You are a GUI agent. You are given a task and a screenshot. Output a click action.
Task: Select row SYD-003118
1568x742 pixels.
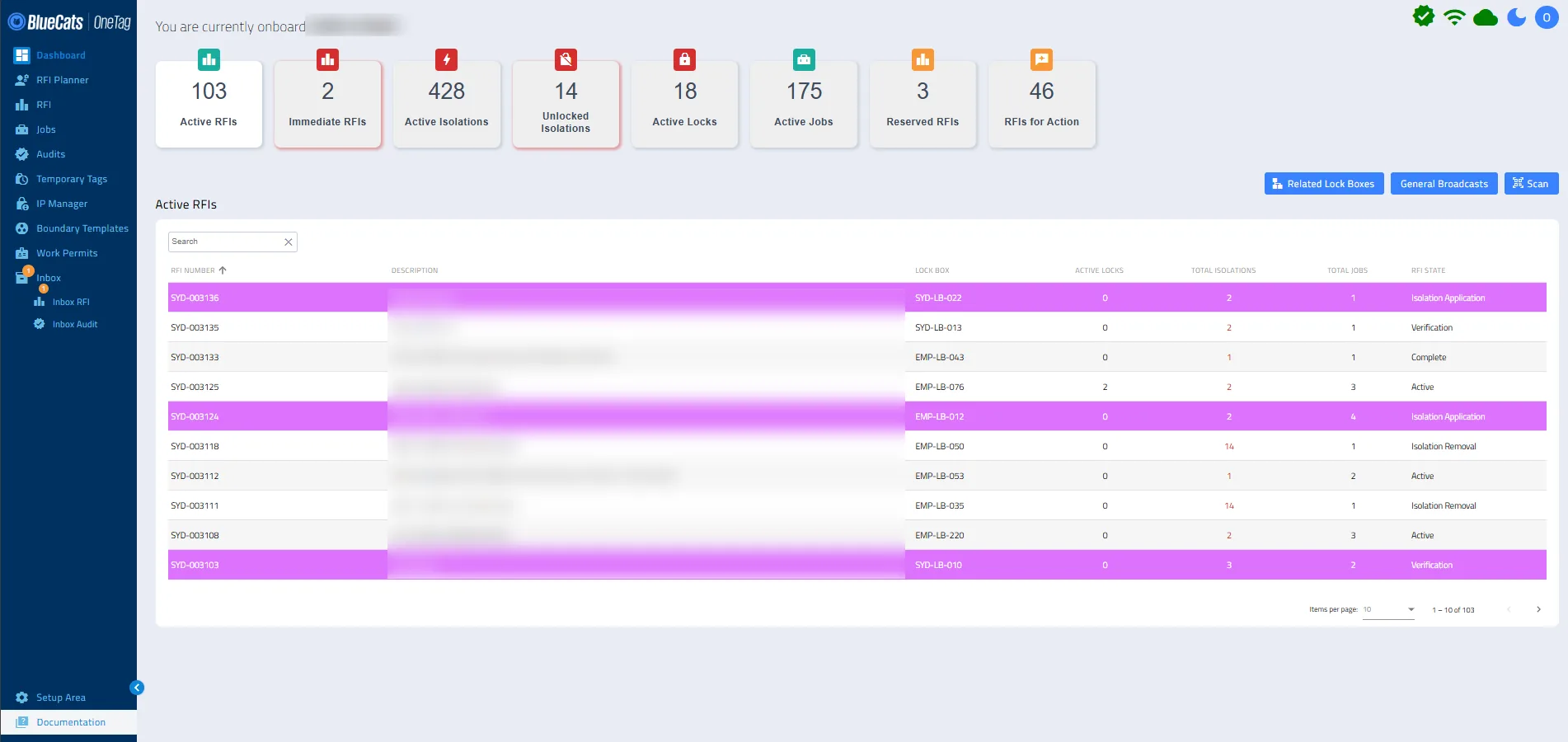click(857, 446)
